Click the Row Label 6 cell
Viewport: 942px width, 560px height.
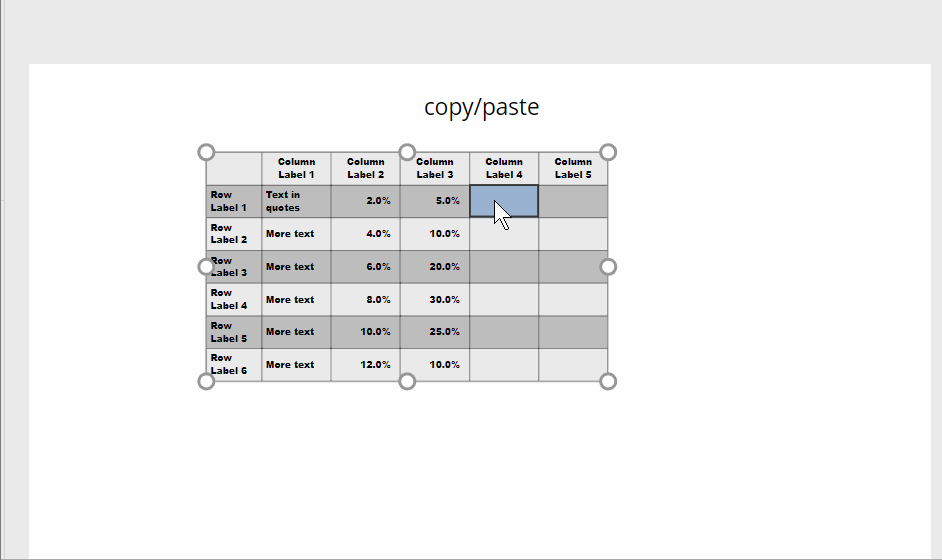pyautogui.click(x=234, y=365)
